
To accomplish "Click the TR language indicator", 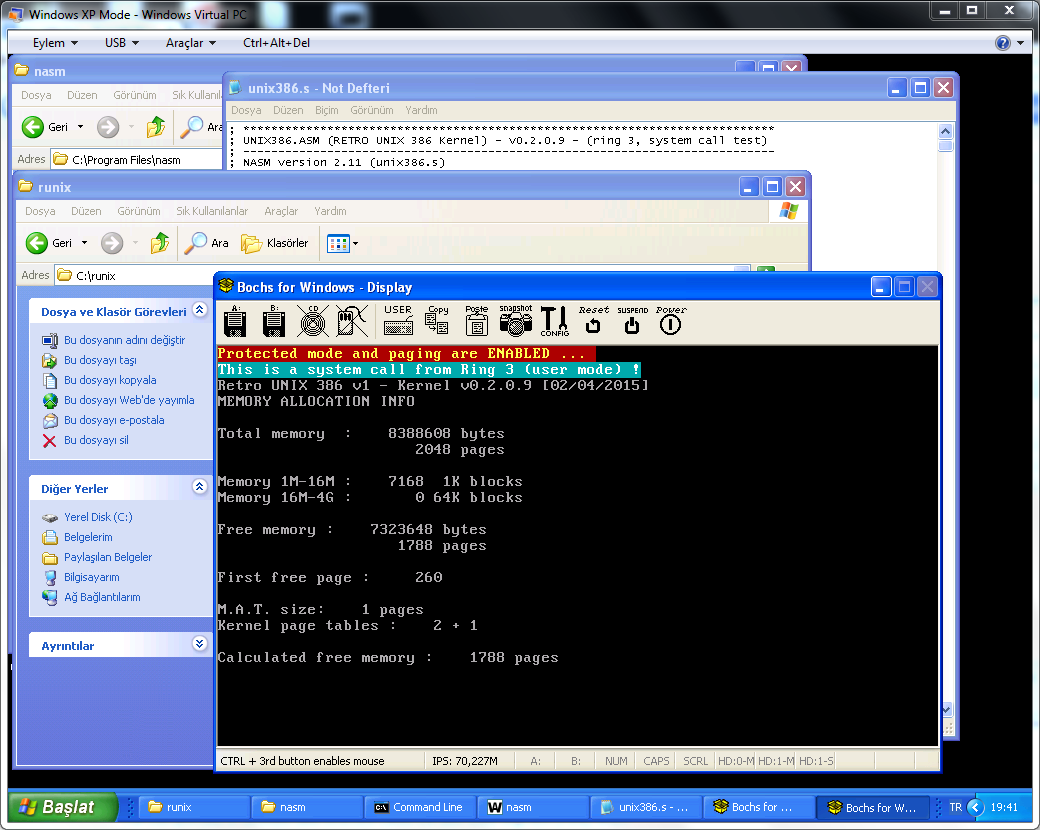I will pyautogui.click(x=955, y=807).
